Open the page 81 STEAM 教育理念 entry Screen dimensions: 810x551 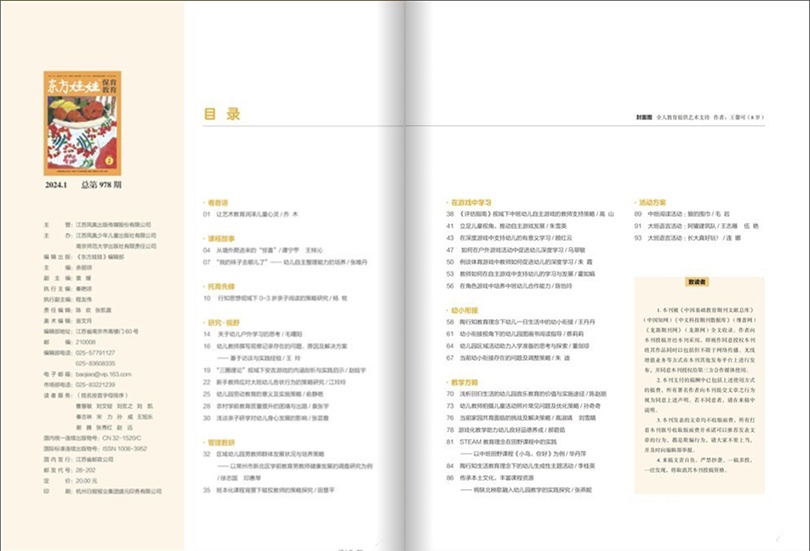517,448
